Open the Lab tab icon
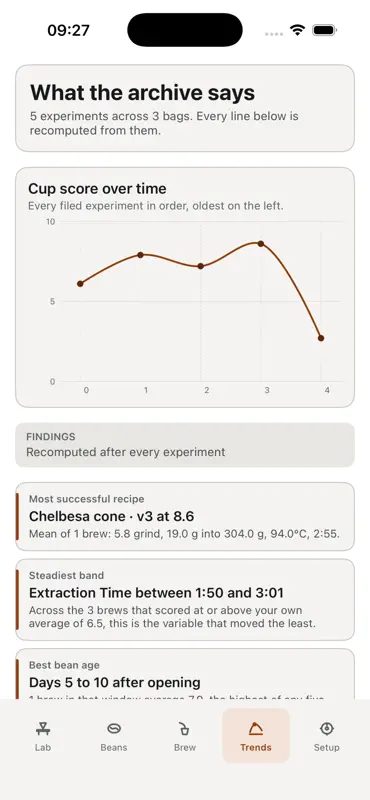Viewport: 370px width, 800px height. [43, 729]
